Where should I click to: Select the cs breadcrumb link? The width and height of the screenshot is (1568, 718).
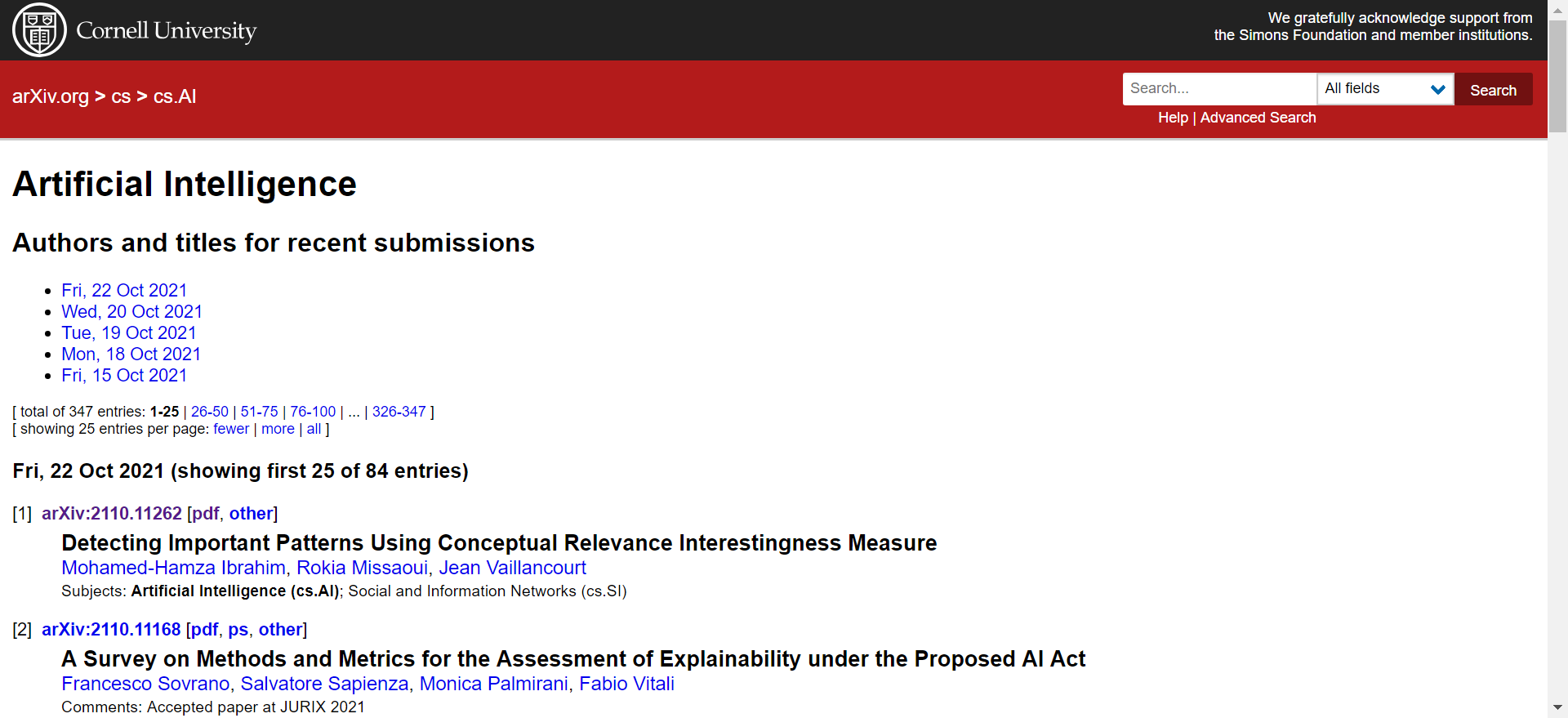tap(121, 96)
